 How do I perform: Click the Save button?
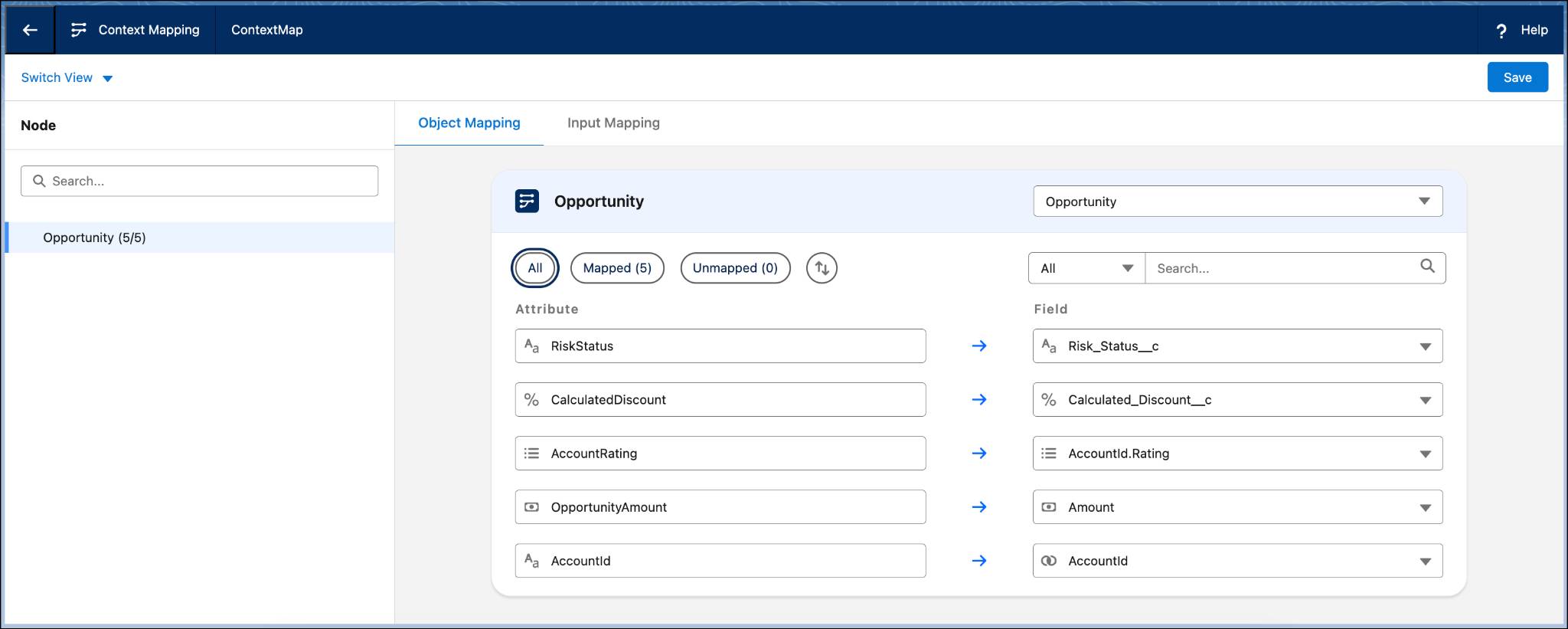[1517, 77]
